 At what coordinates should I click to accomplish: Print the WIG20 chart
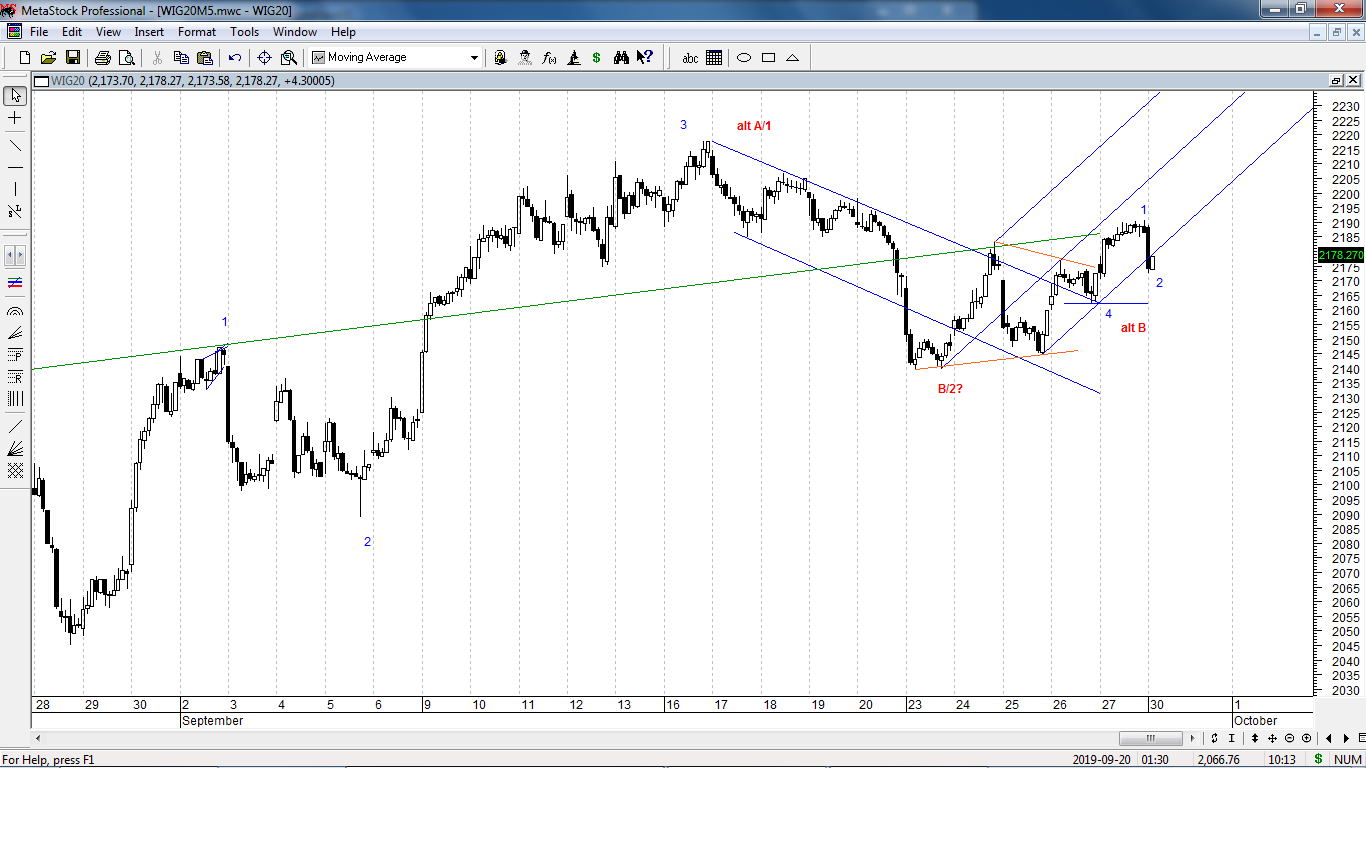(x=103, y=58)
